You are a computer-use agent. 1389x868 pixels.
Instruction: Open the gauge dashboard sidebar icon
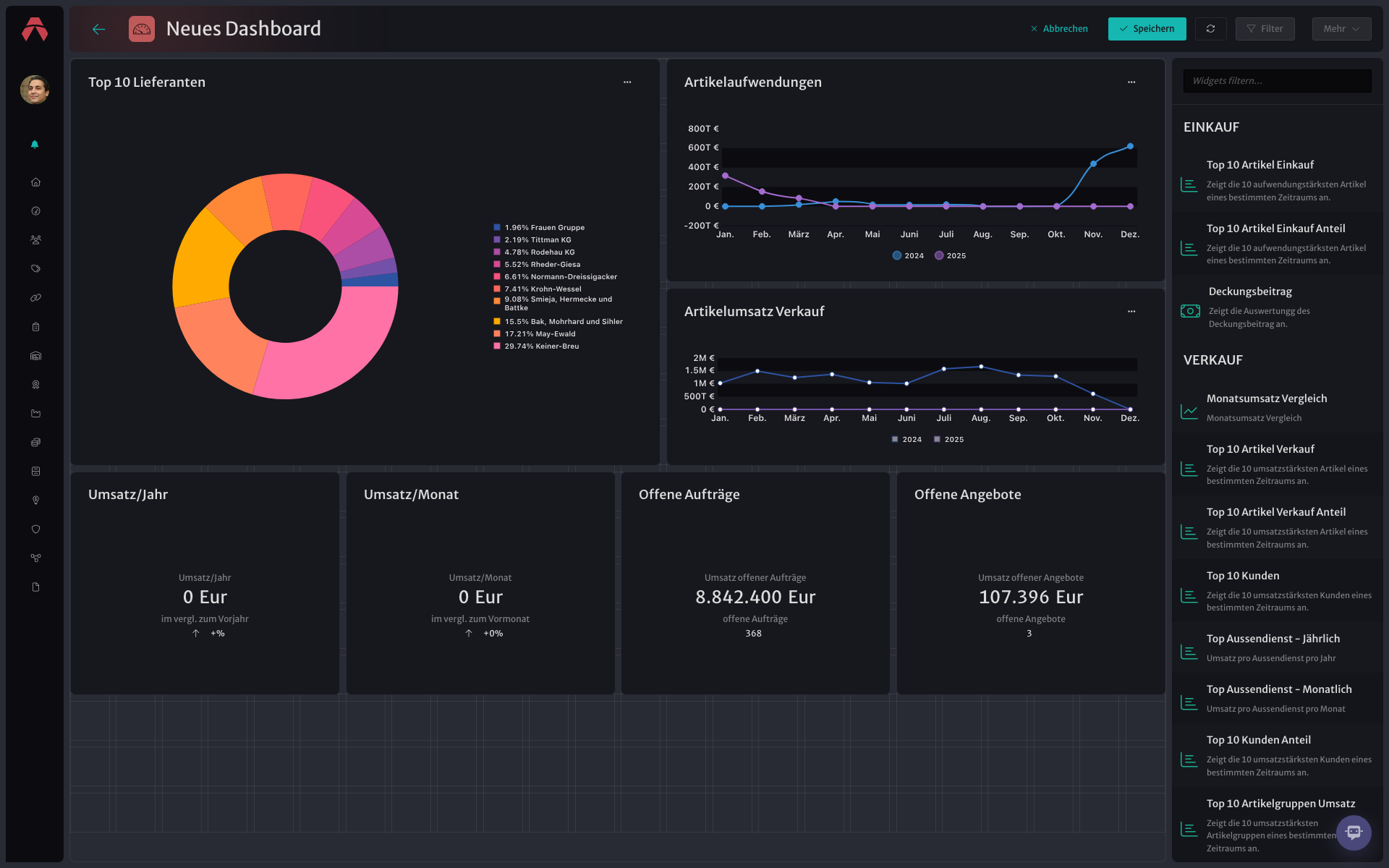pyautogui.click(x=35, y=211)
